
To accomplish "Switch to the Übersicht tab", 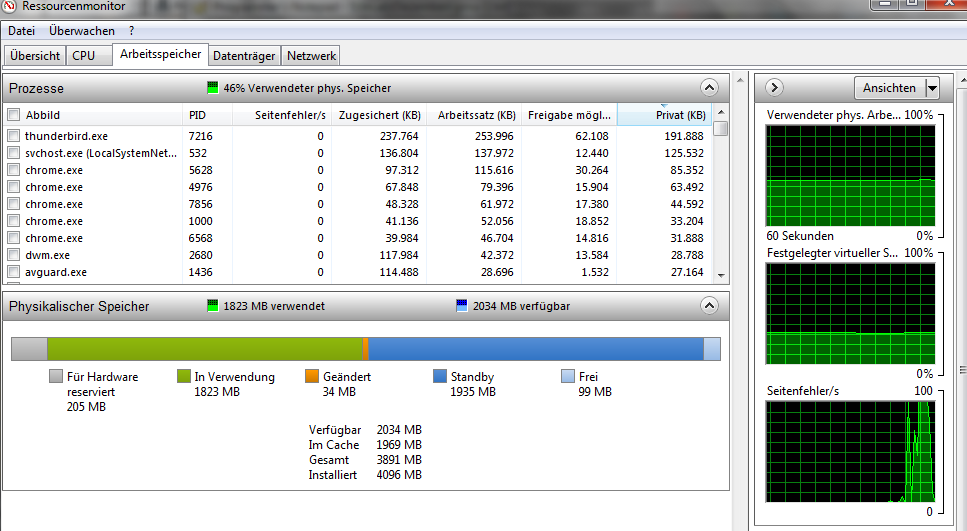I will coord(35,56).
